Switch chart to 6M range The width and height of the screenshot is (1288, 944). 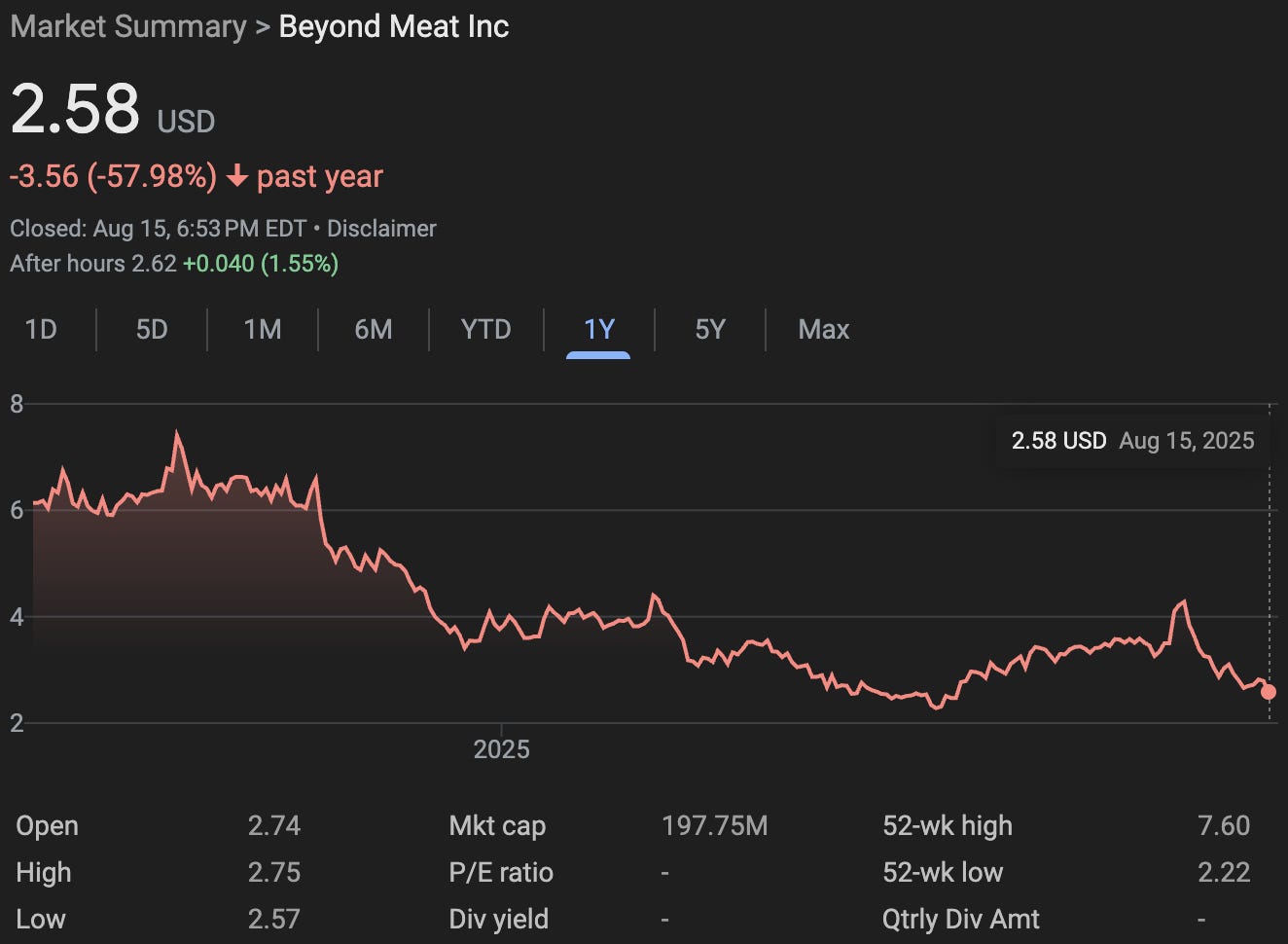[374, 330]
